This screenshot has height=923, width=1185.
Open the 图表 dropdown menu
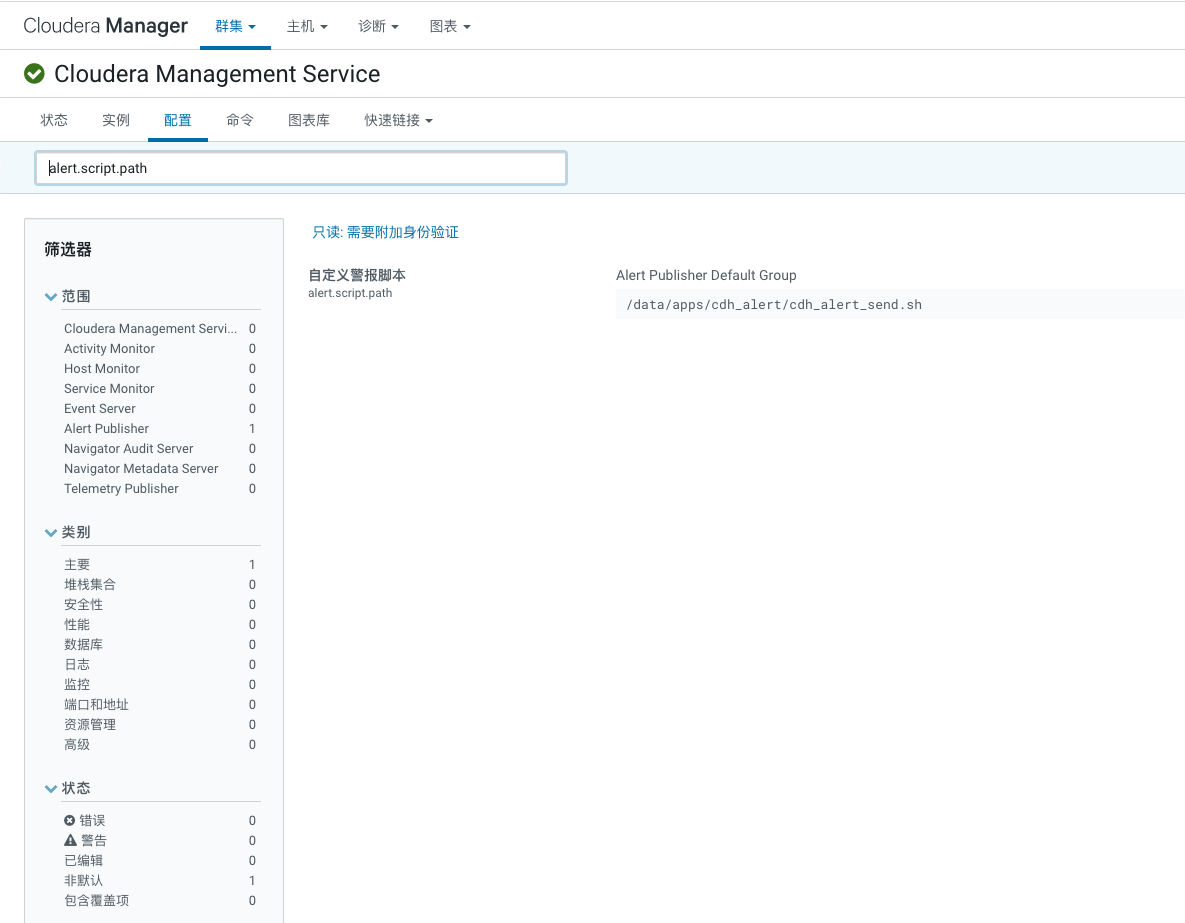(x=450, y=26)
